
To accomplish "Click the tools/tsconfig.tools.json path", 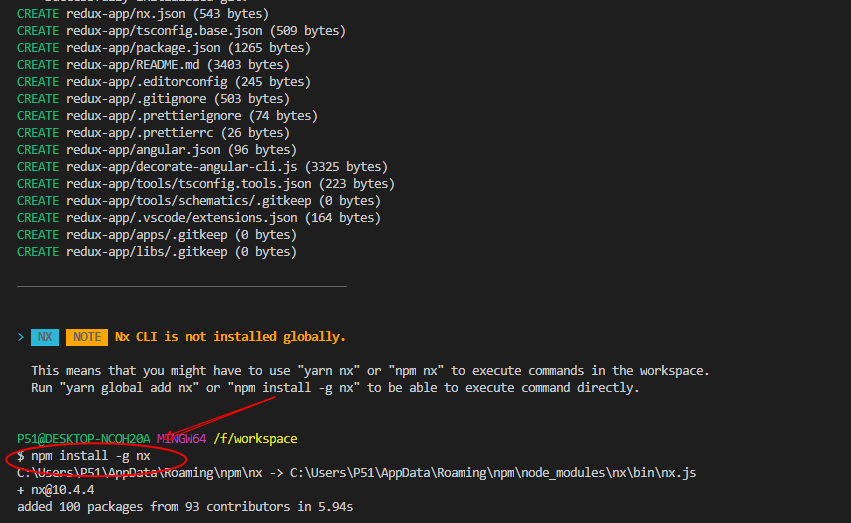I will [x=190, y=184].
